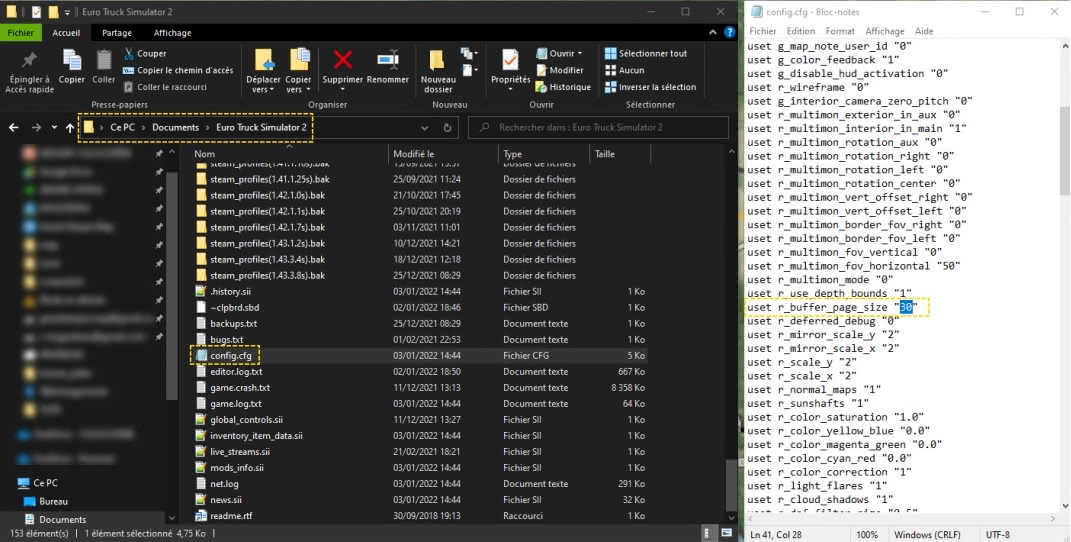Go back with the left arrow
1071x542 pixels.
click(14, 128)
